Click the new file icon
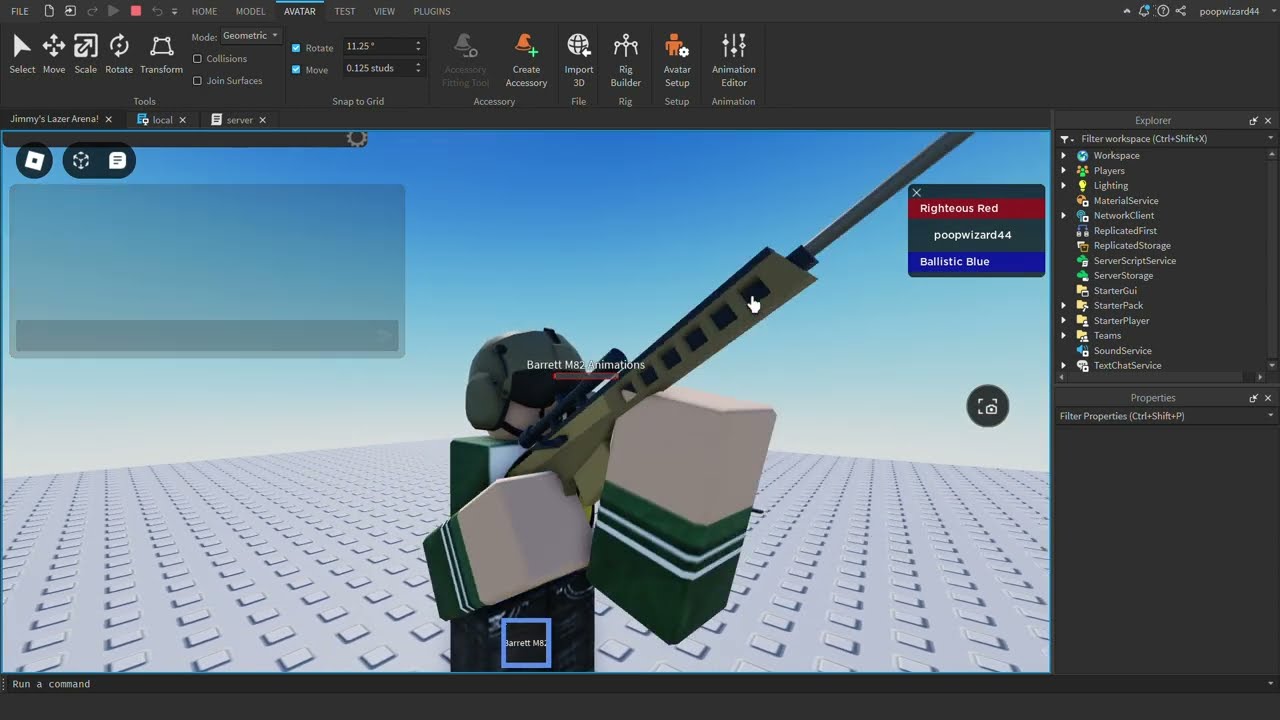 point(49,11)
